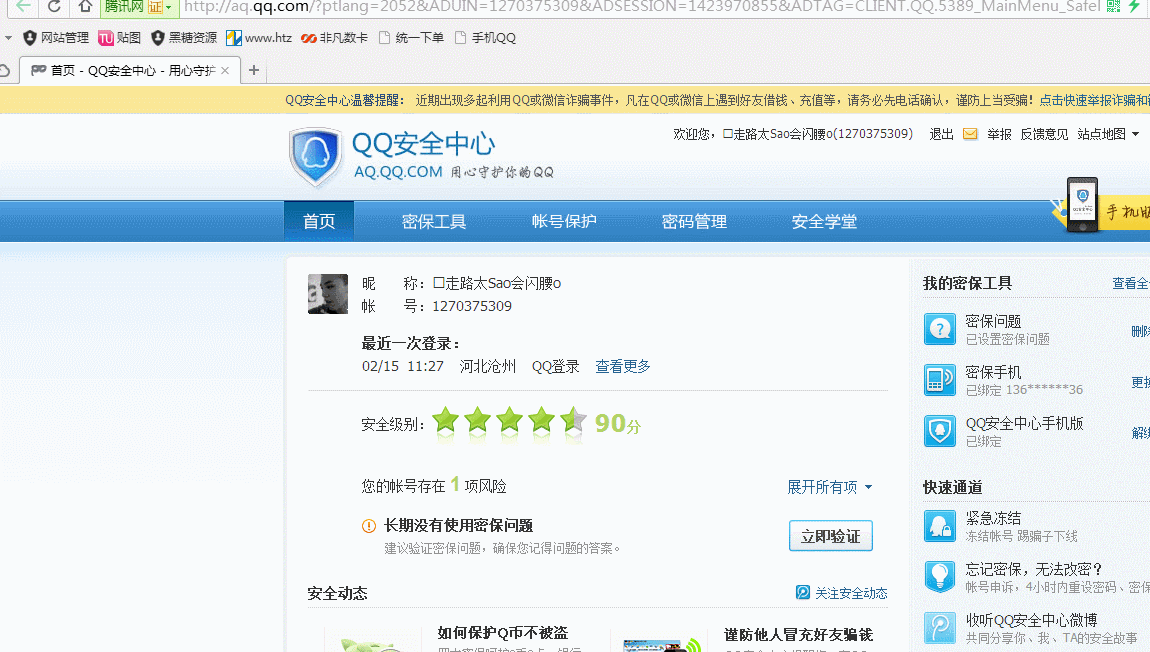Image resolution: width=1150 pixels, height=652 pixels.
Task: Open the 非凡数卡 bookmark
Action: click(x=334, y=37)
